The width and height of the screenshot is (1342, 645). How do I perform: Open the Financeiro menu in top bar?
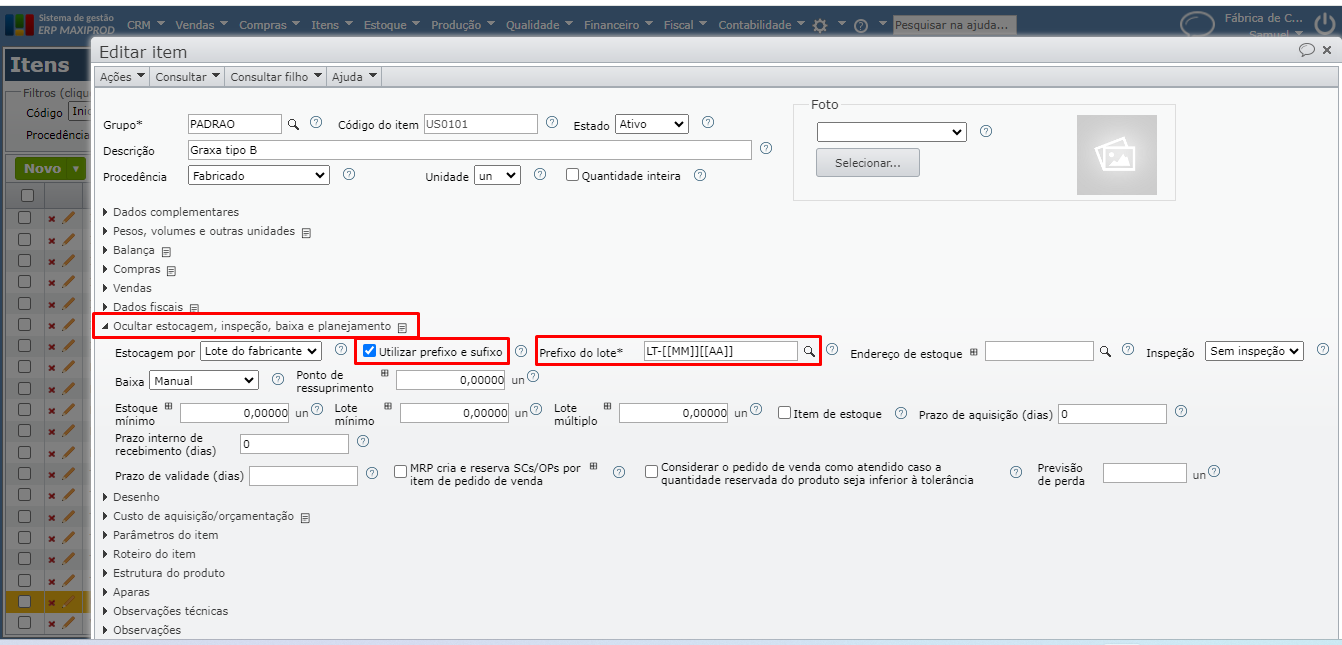[618, 25]
